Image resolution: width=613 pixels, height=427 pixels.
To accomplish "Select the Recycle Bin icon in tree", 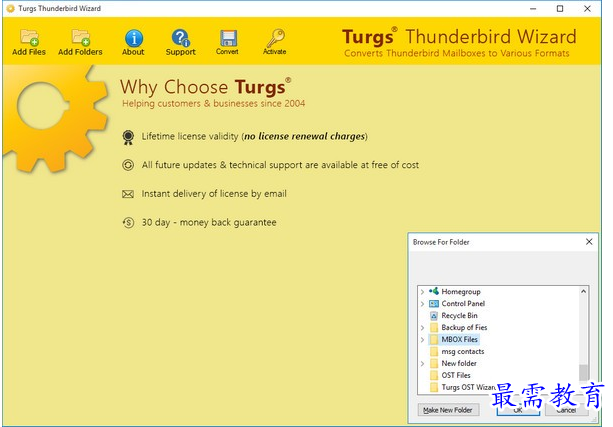I will tap(434, 316).
